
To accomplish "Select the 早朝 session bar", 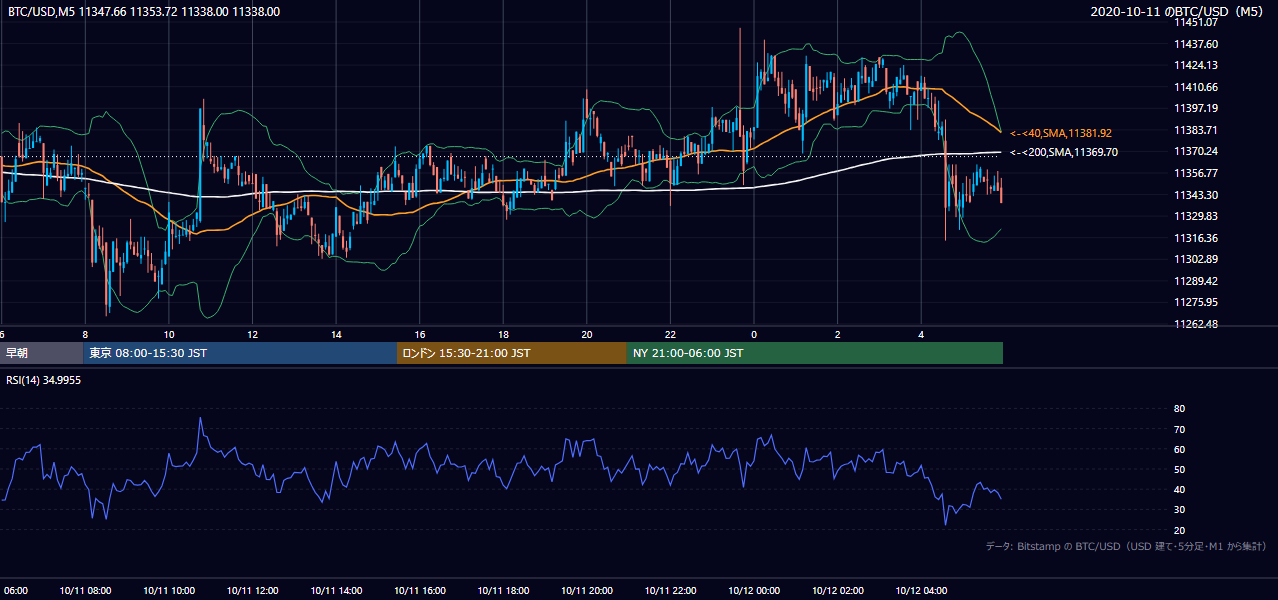I will (41, 353).
